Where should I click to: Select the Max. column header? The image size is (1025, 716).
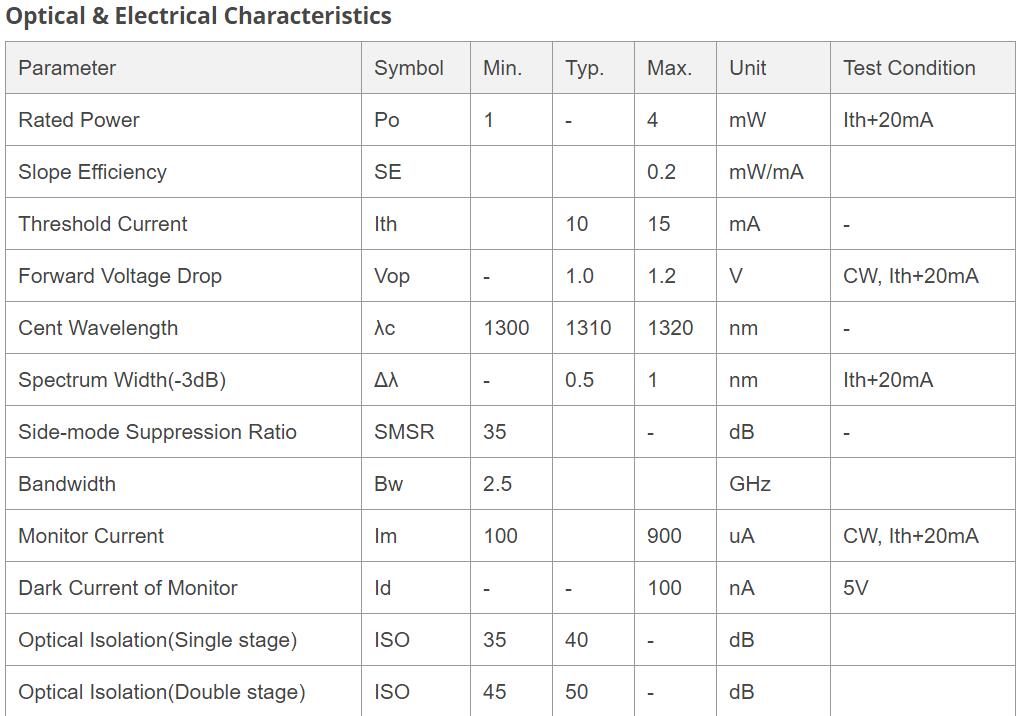click(669, 68)
